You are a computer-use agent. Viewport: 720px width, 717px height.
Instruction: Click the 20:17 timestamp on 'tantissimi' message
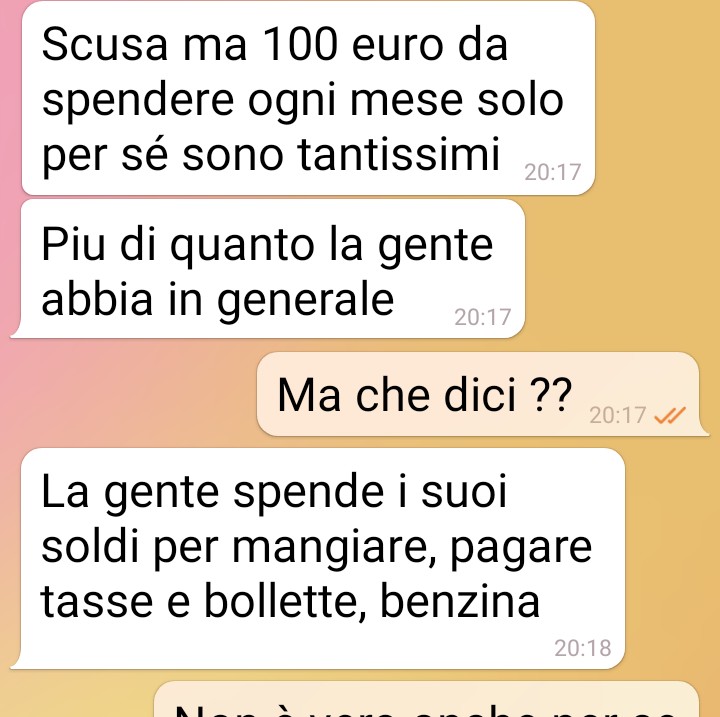[552, 172]
